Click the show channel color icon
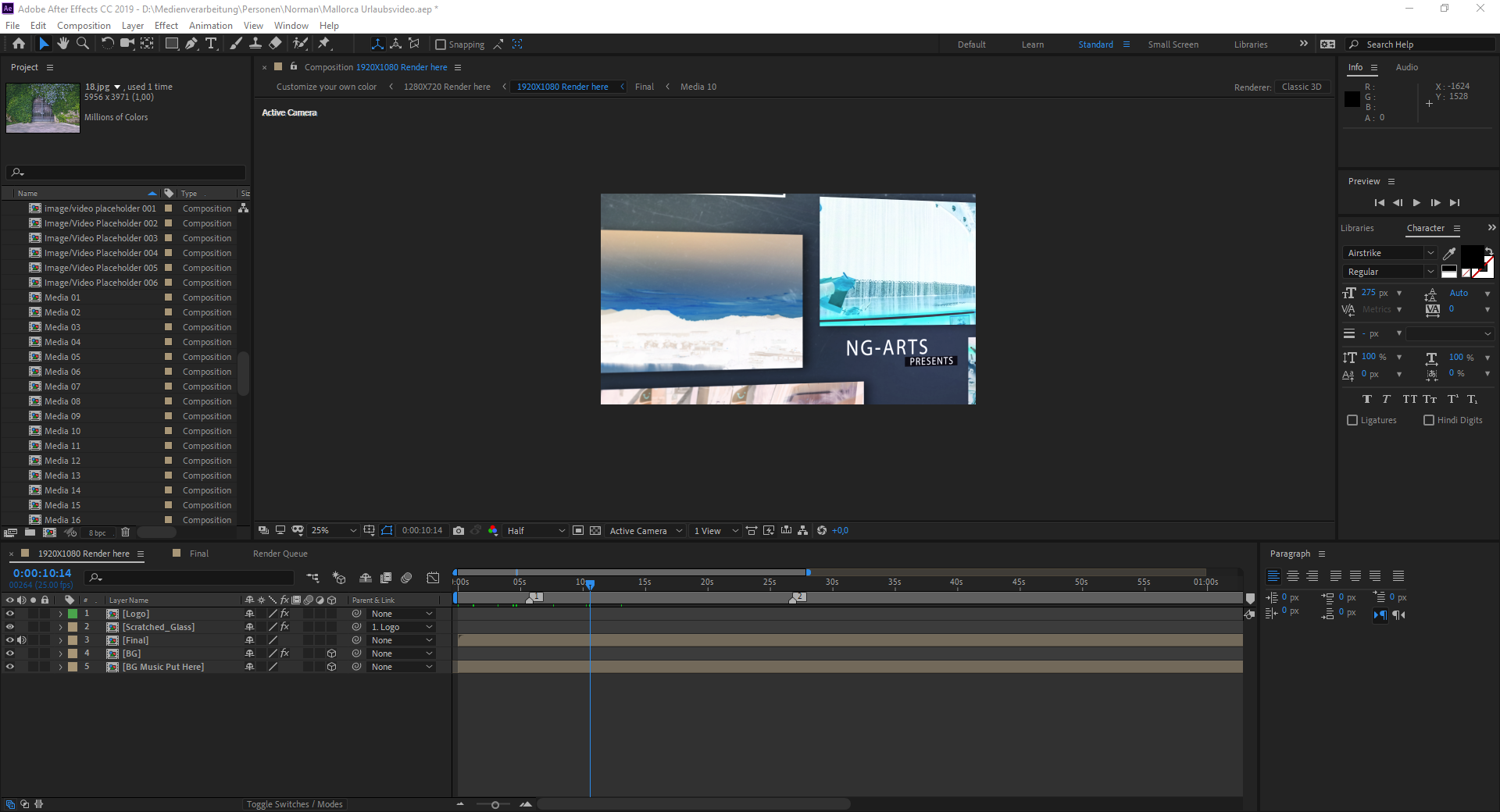Image resolution: width=1500 pixels, height=812 pixels. 493,531
